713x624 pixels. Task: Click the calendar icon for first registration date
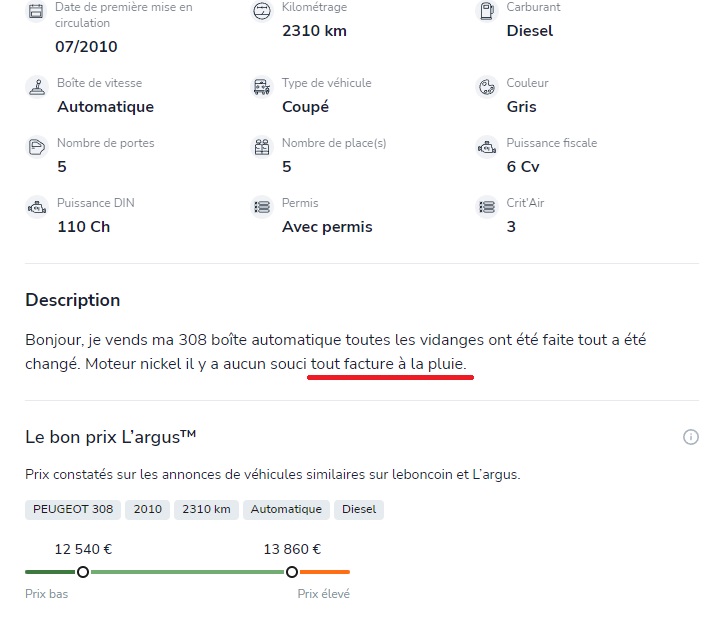(36, 12)
